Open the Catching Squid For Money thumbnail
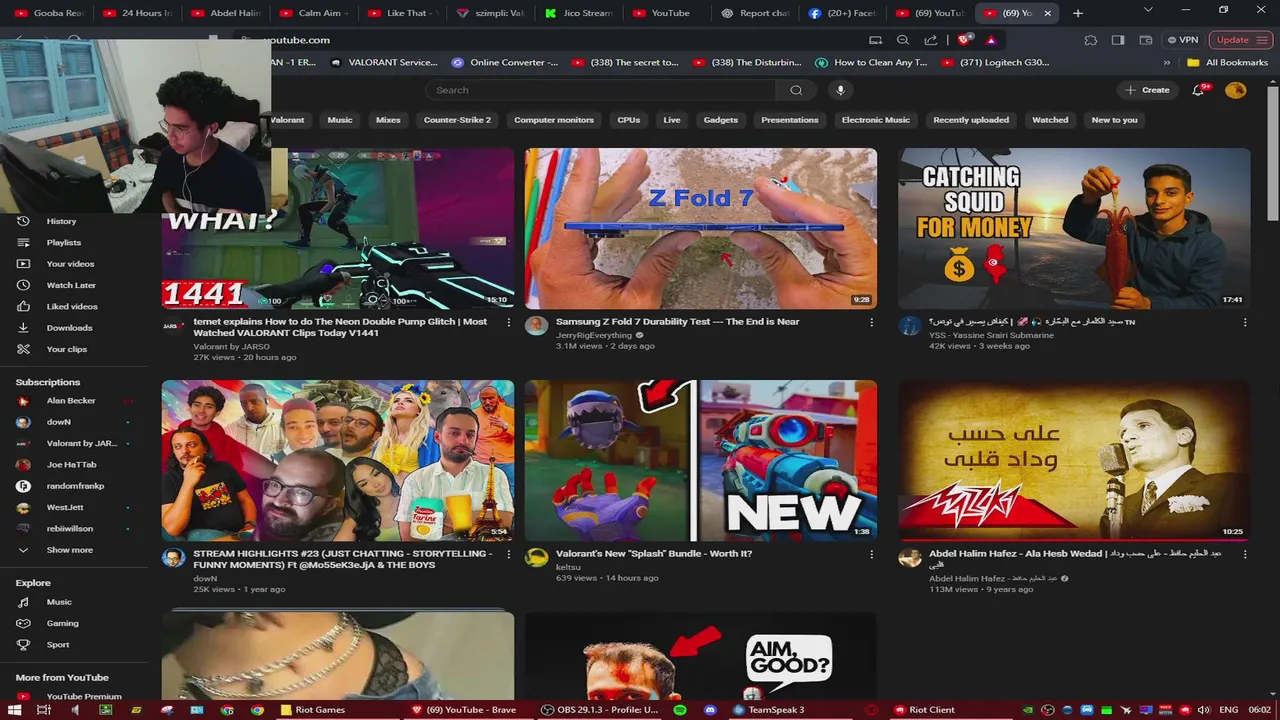 (x=1074, y=229)
